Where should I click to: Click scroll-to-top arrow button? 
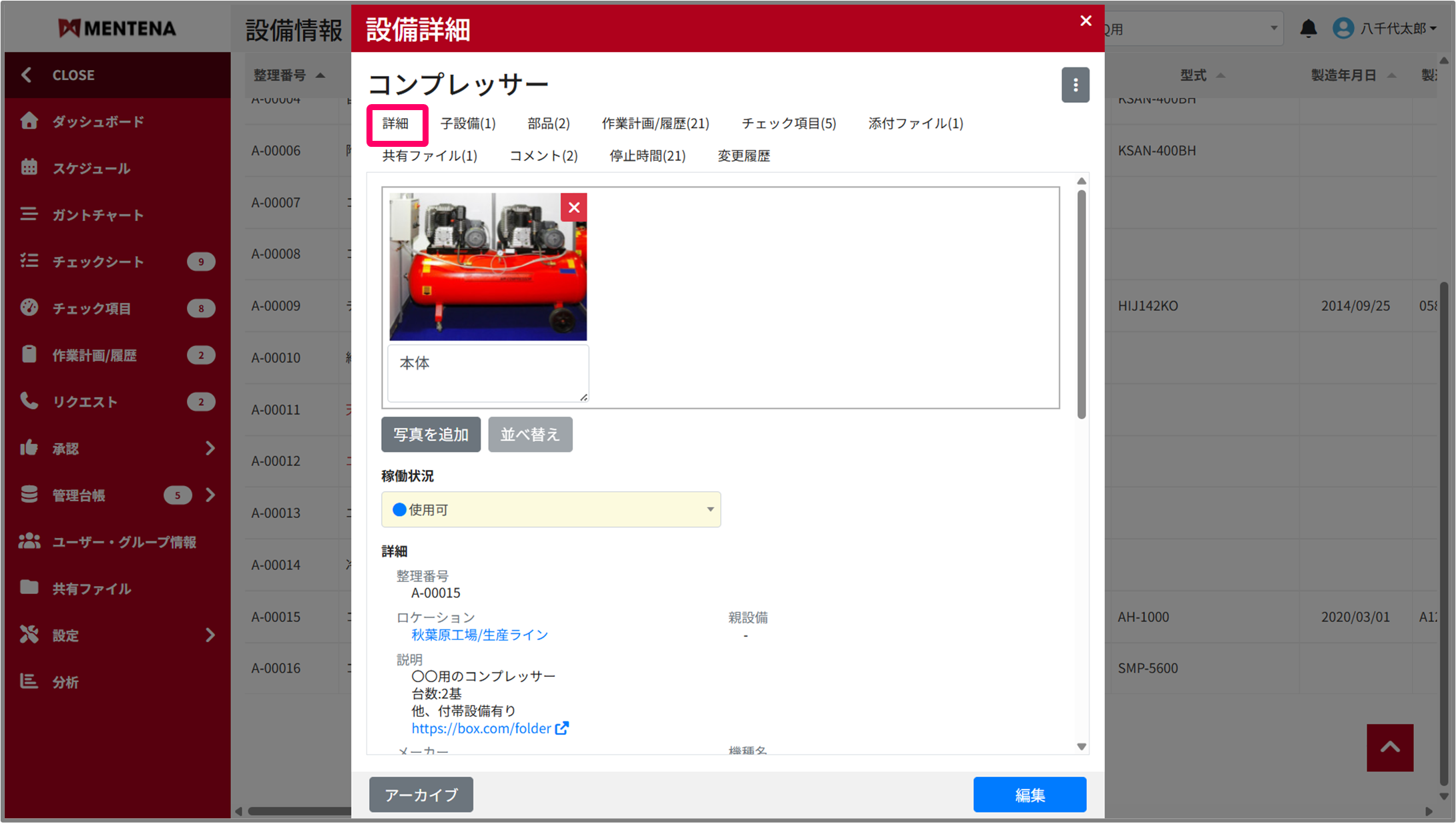tap(1389, 748)
